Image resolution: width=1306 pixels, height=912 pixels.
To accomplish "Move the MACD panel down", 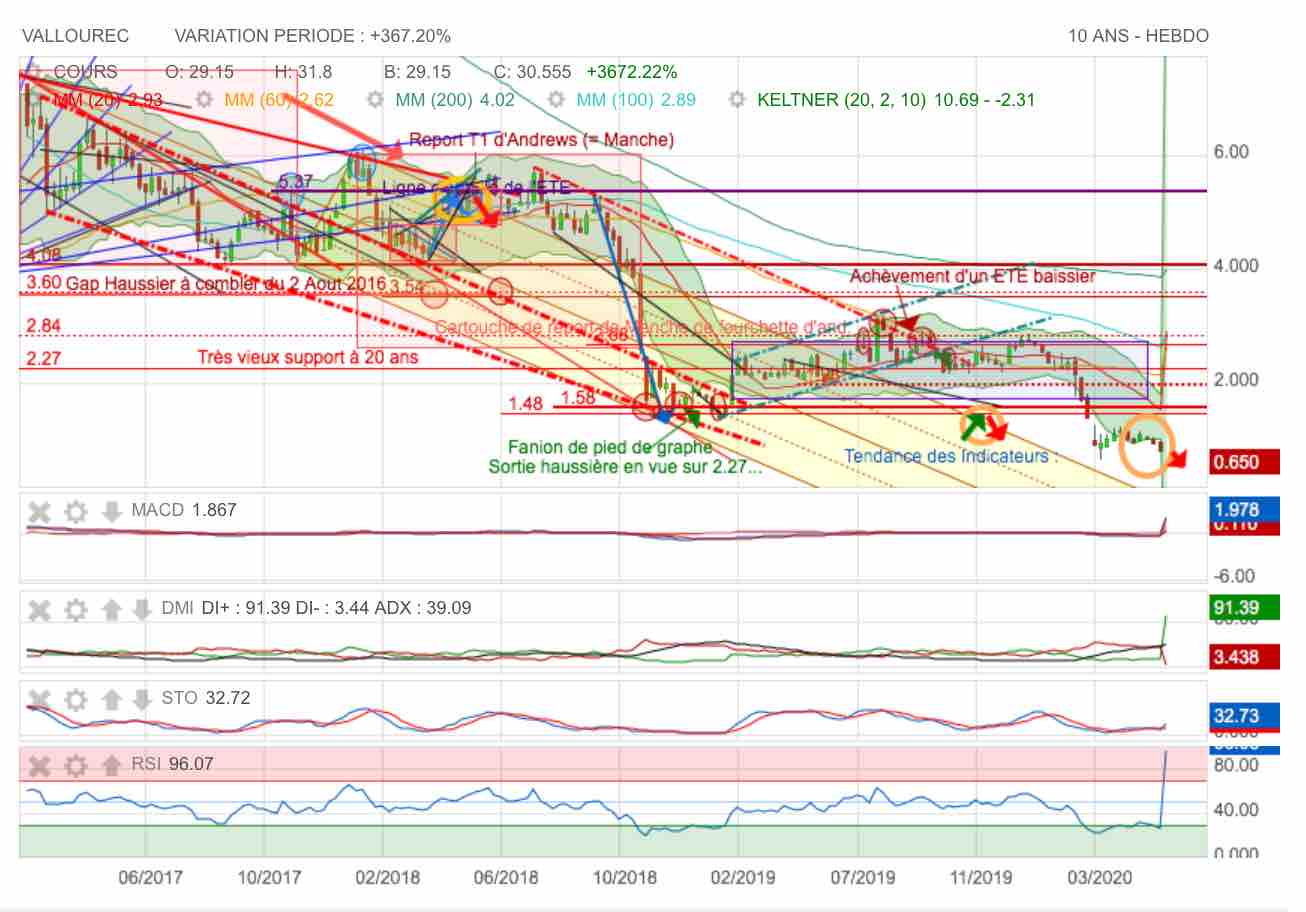I will pyautogui.click(x=112, y=512).
